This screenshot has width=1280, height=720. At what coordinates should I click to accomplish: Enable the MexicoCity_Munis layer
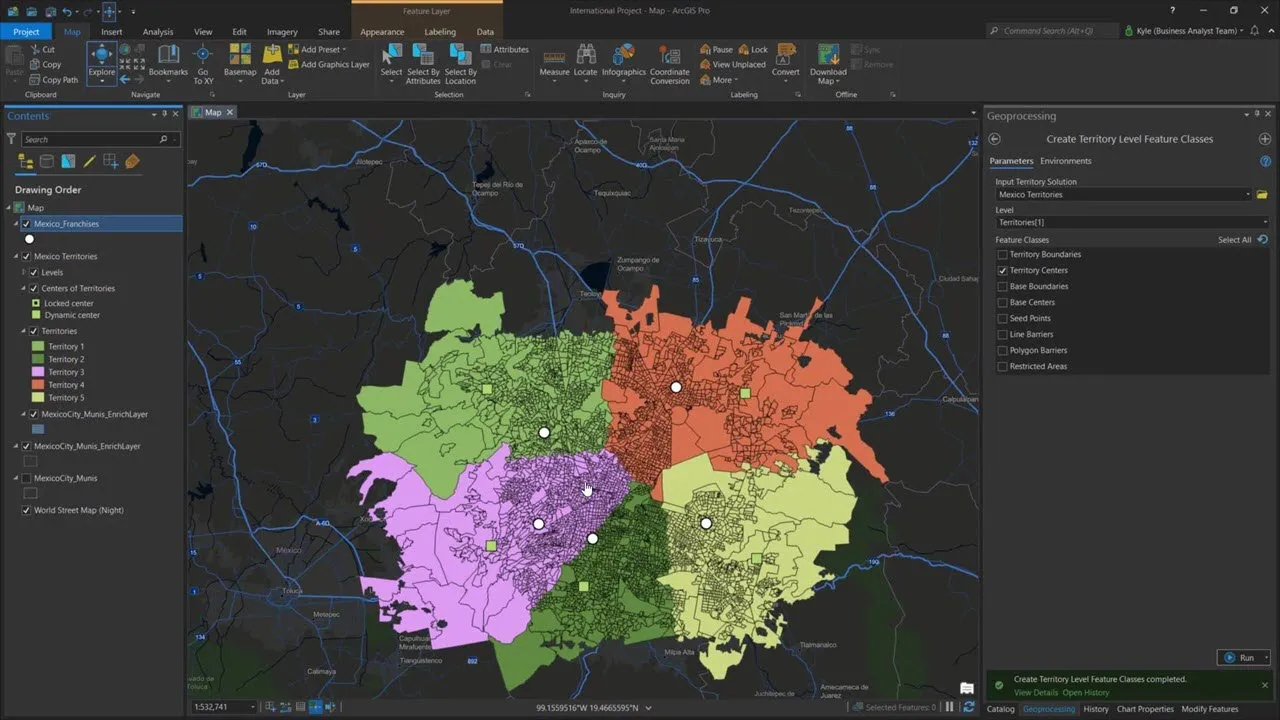[26, 478]
